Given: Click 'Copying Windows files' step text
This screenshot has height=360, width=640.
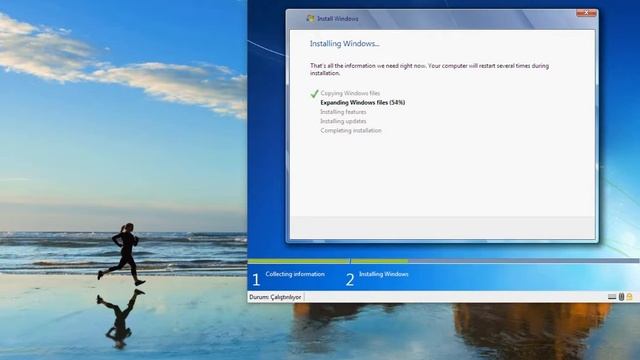Looking at the screenshot, I should [350, 93].
